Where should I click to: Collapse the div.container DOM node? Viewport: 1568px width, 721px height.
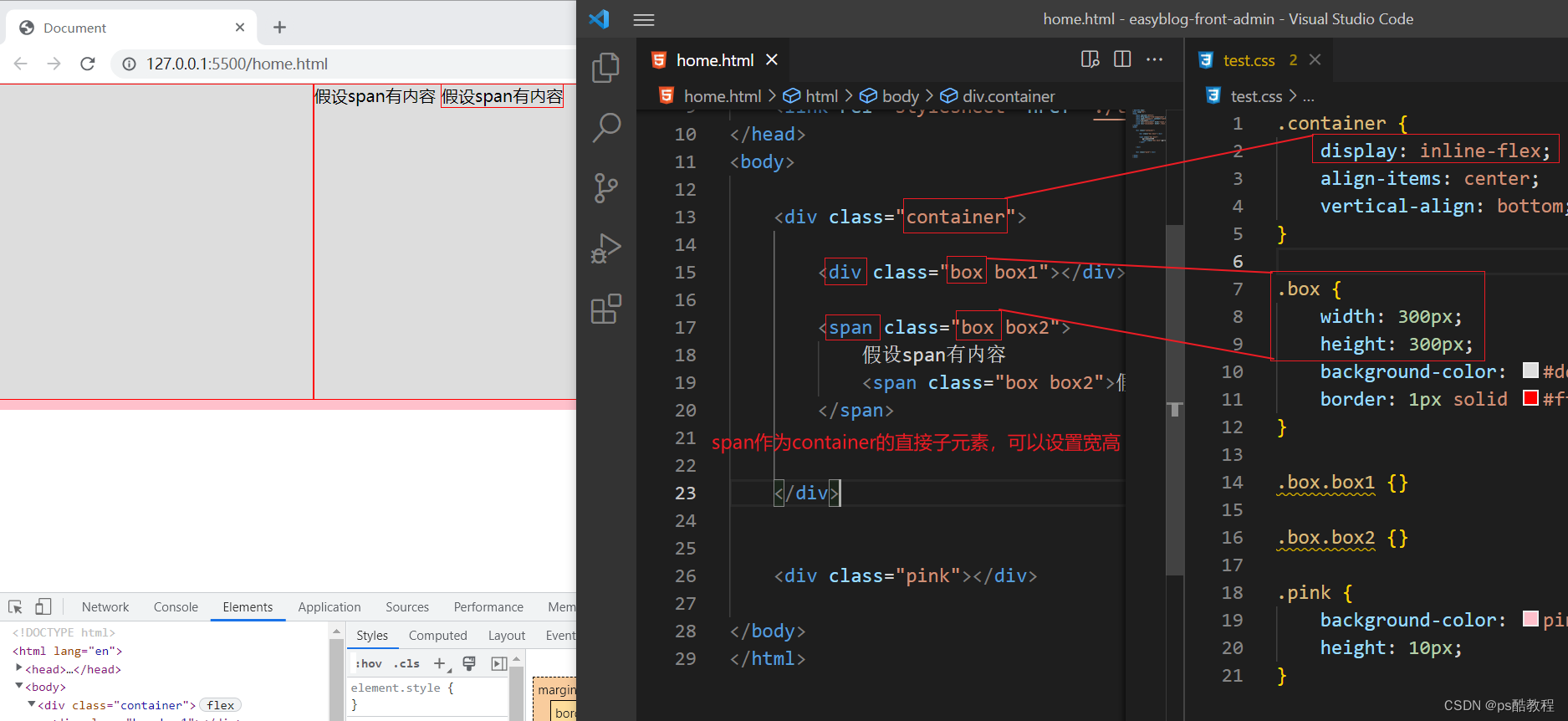32,704
